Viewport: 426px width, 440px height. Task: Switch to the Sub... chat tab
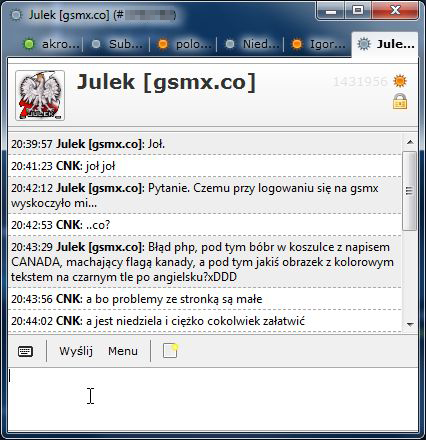click(117, 44)
